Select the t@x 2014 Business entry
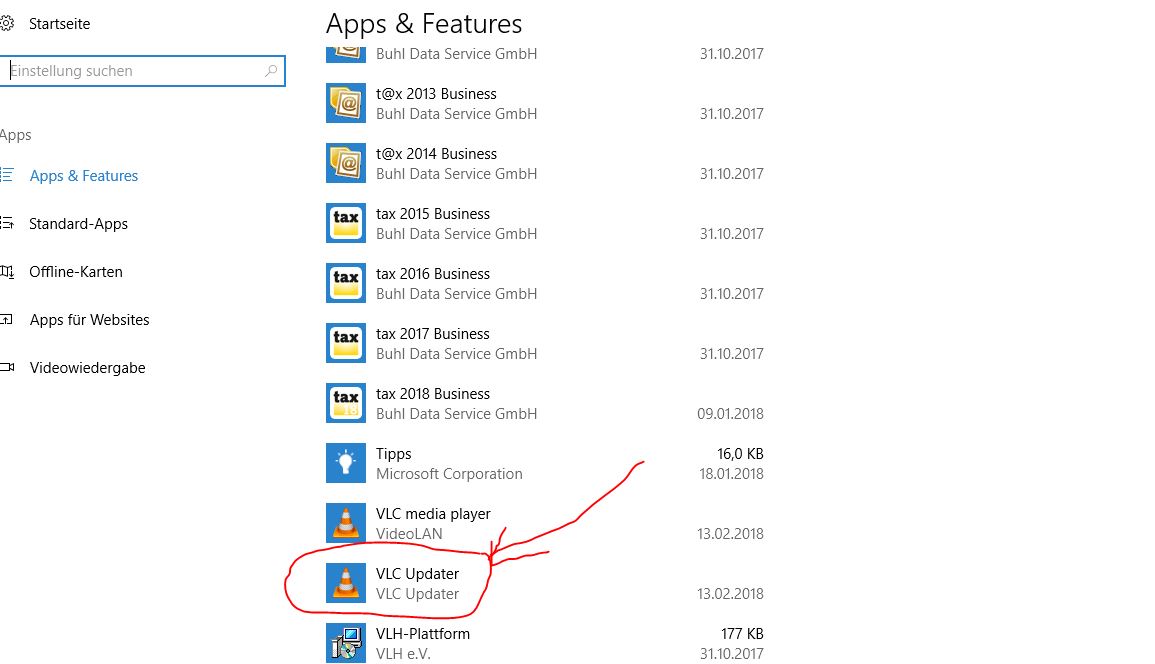 click(545, 163)
